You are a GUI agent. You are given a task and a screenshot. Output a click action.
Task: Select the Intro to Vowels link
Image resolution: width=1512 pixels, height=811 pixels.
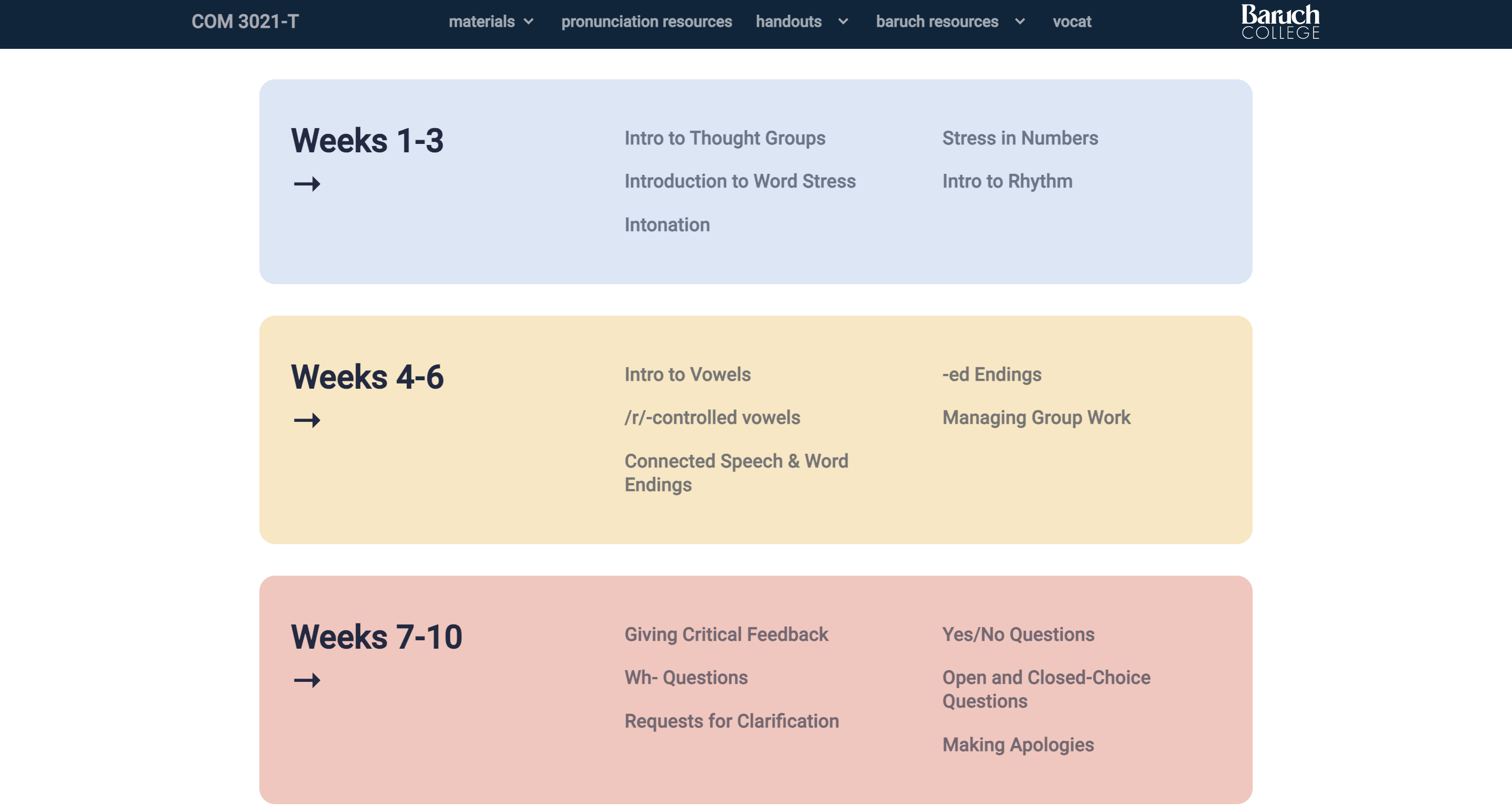[x=687, y=374]
